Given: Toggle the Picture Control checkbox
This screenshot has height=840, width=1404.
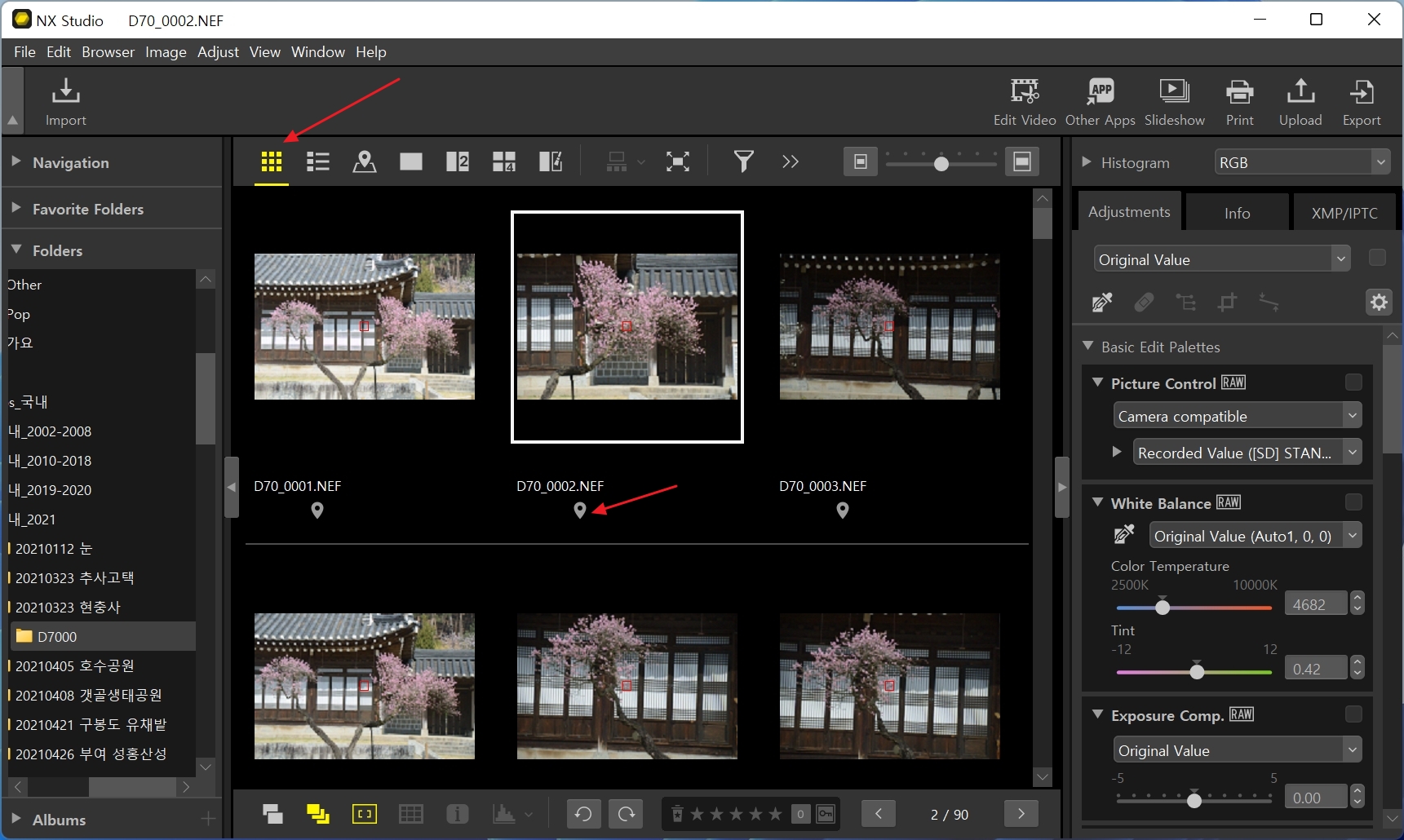Looking at the screenshot, I should coord(1353,382).
